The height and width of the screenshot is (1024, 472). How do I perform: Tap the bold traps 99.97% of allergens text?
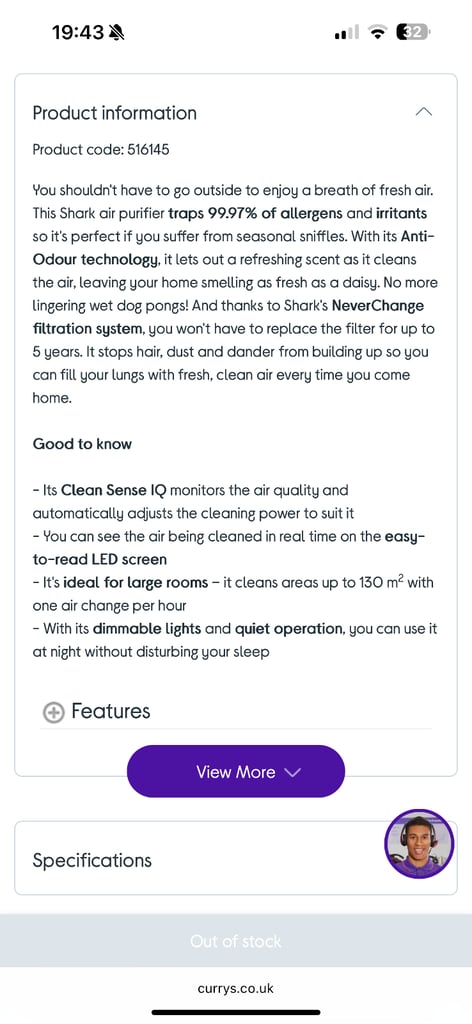click(270, 214)
